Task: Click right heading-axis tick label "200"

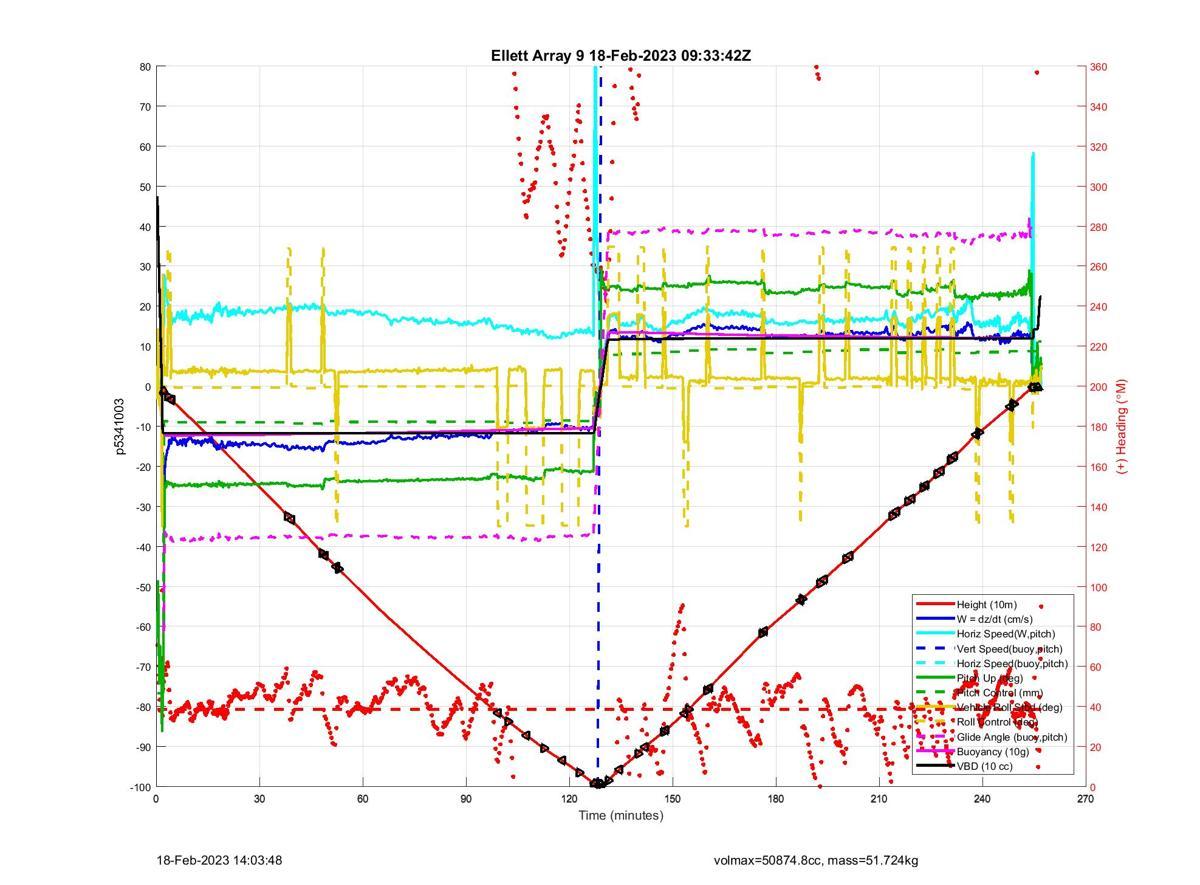Action: 1099,387
